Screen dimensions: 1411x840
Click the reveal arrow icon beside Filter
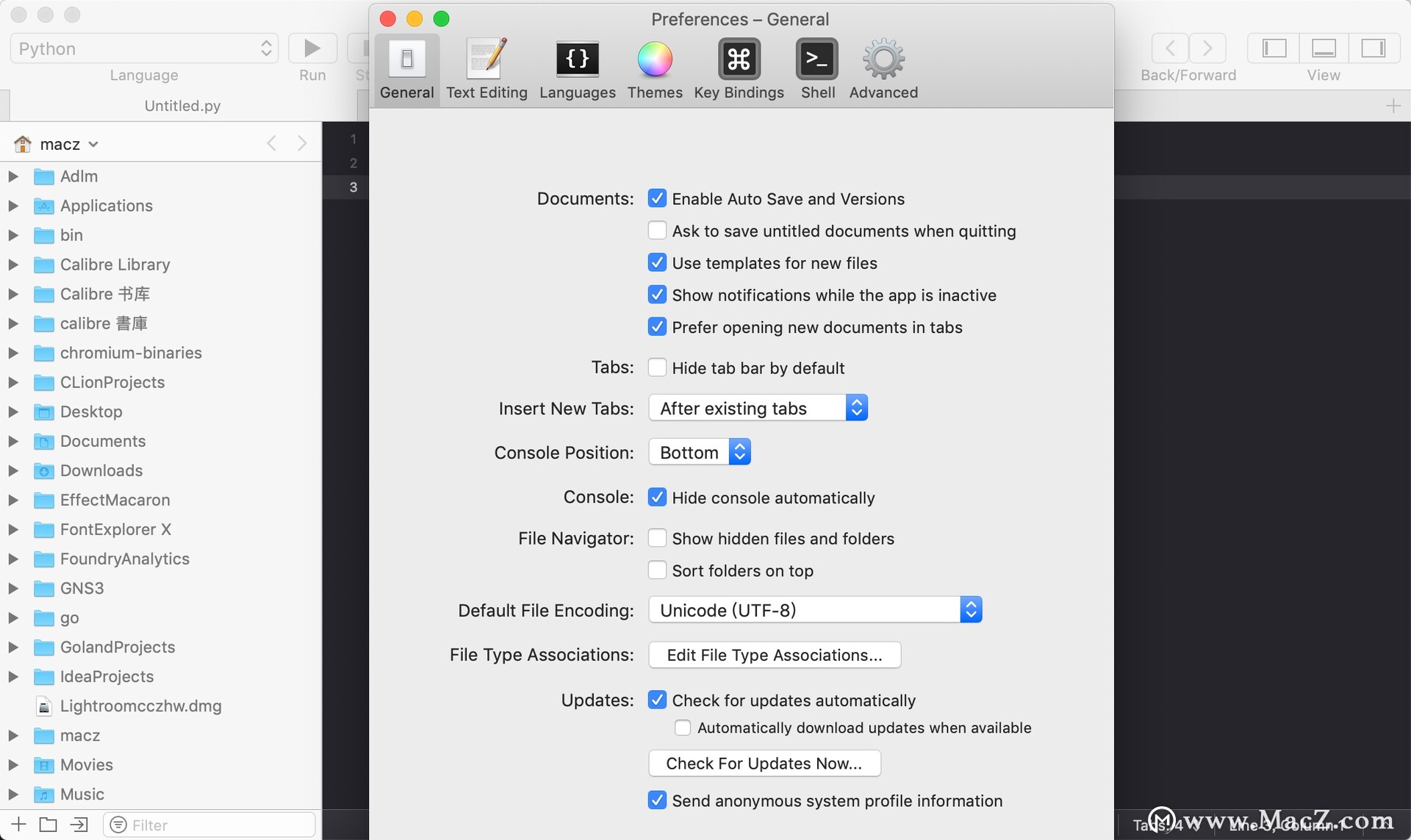(79, 825)
